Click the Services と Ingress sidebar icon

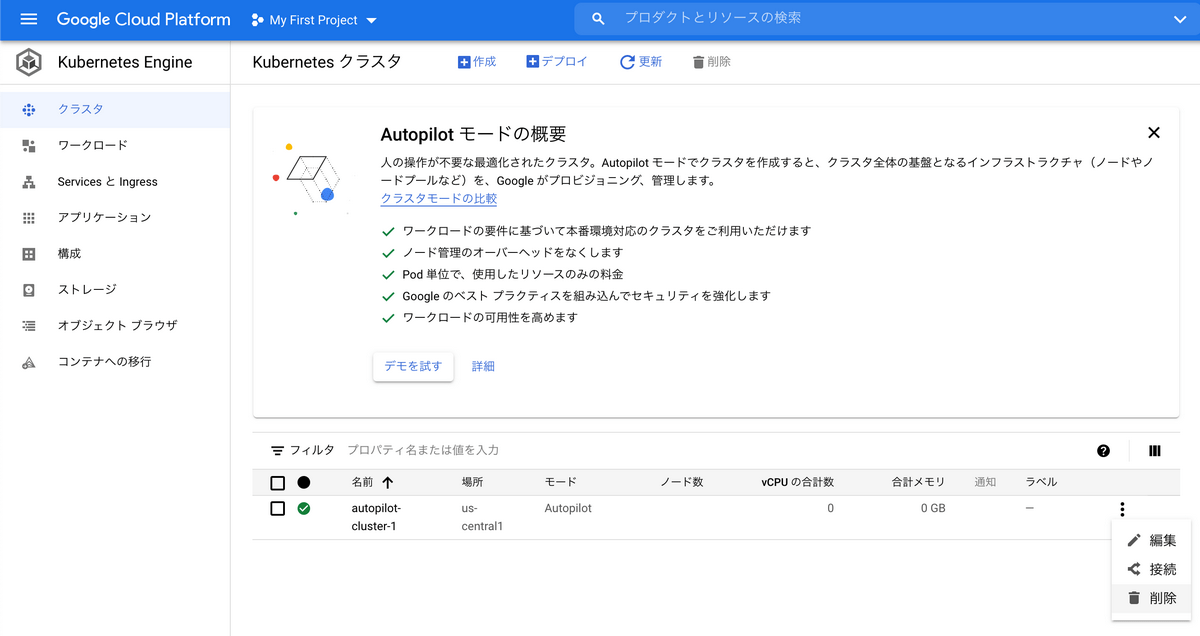coord(28,182)
